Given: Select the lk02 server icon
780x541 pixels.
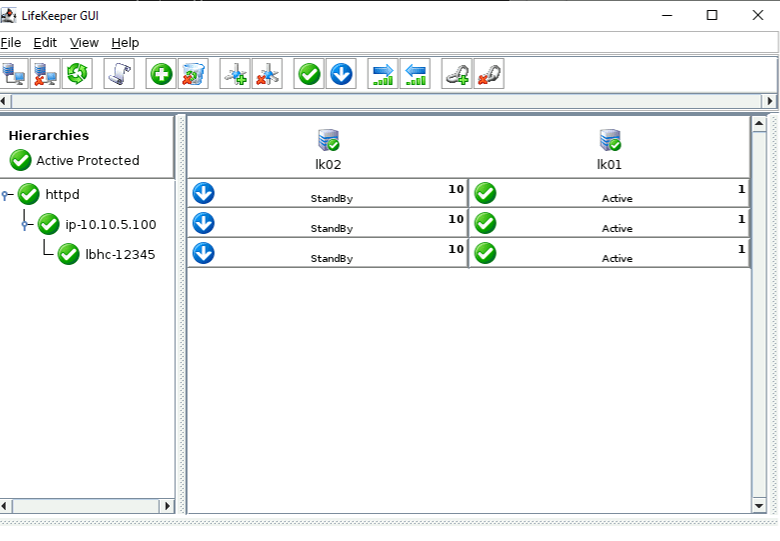Looking at the screenshot, I should tap(328, 140).
